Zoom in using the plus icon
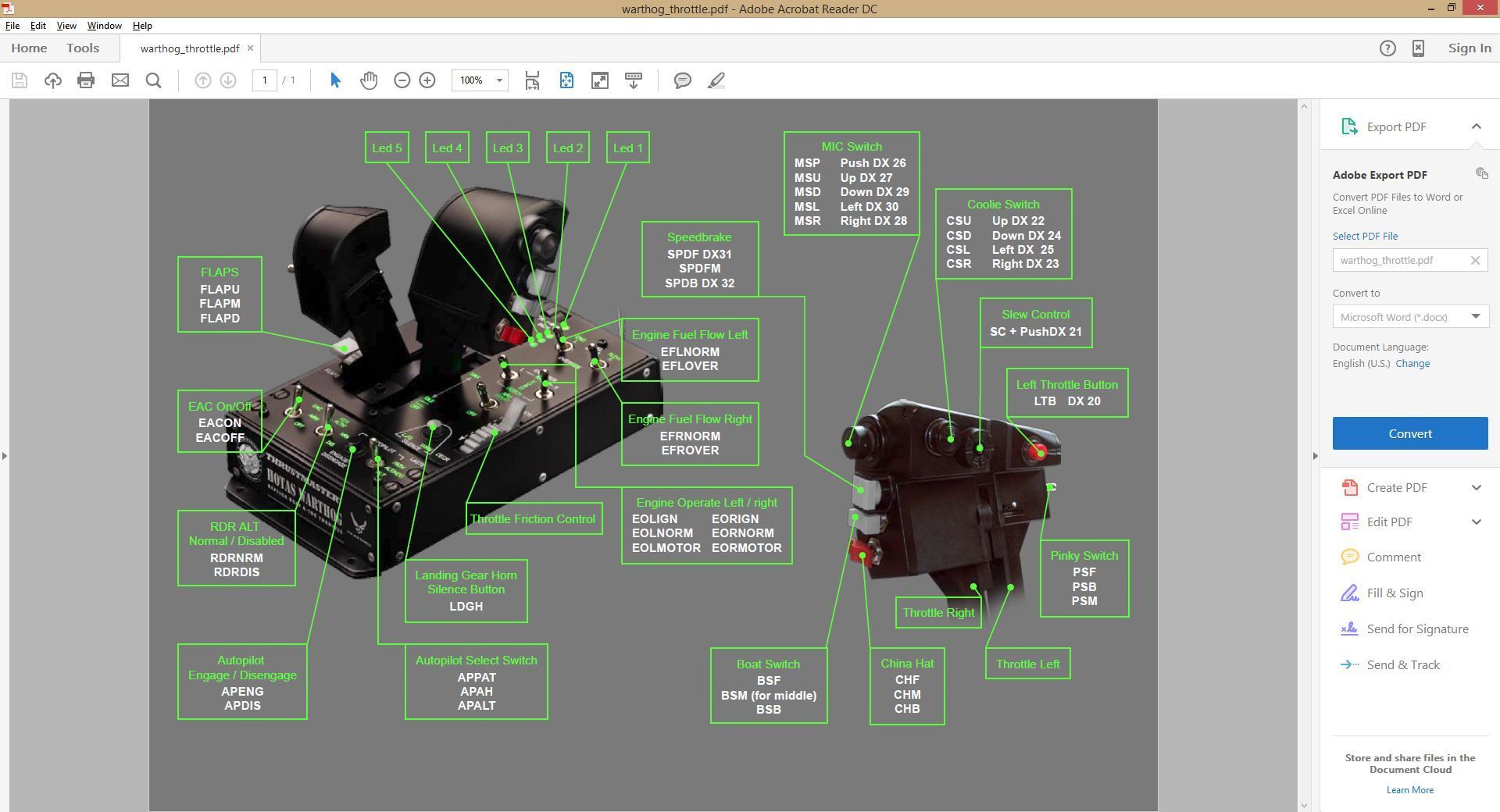 click(x=427, y=80)
